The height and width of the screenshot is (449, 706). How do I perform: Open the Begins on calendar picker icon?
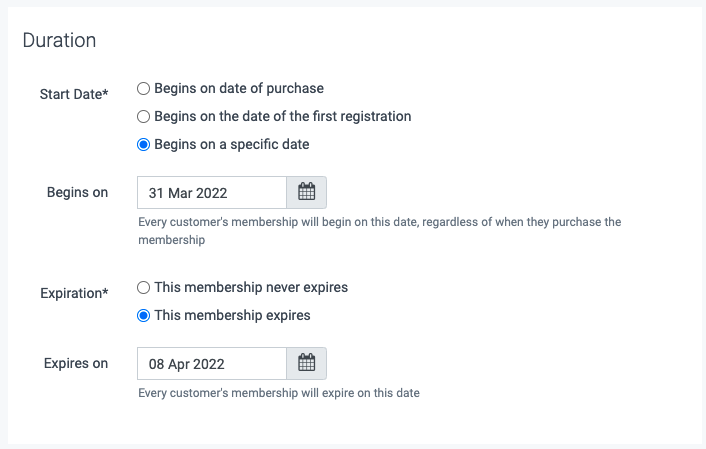point(307,192)
